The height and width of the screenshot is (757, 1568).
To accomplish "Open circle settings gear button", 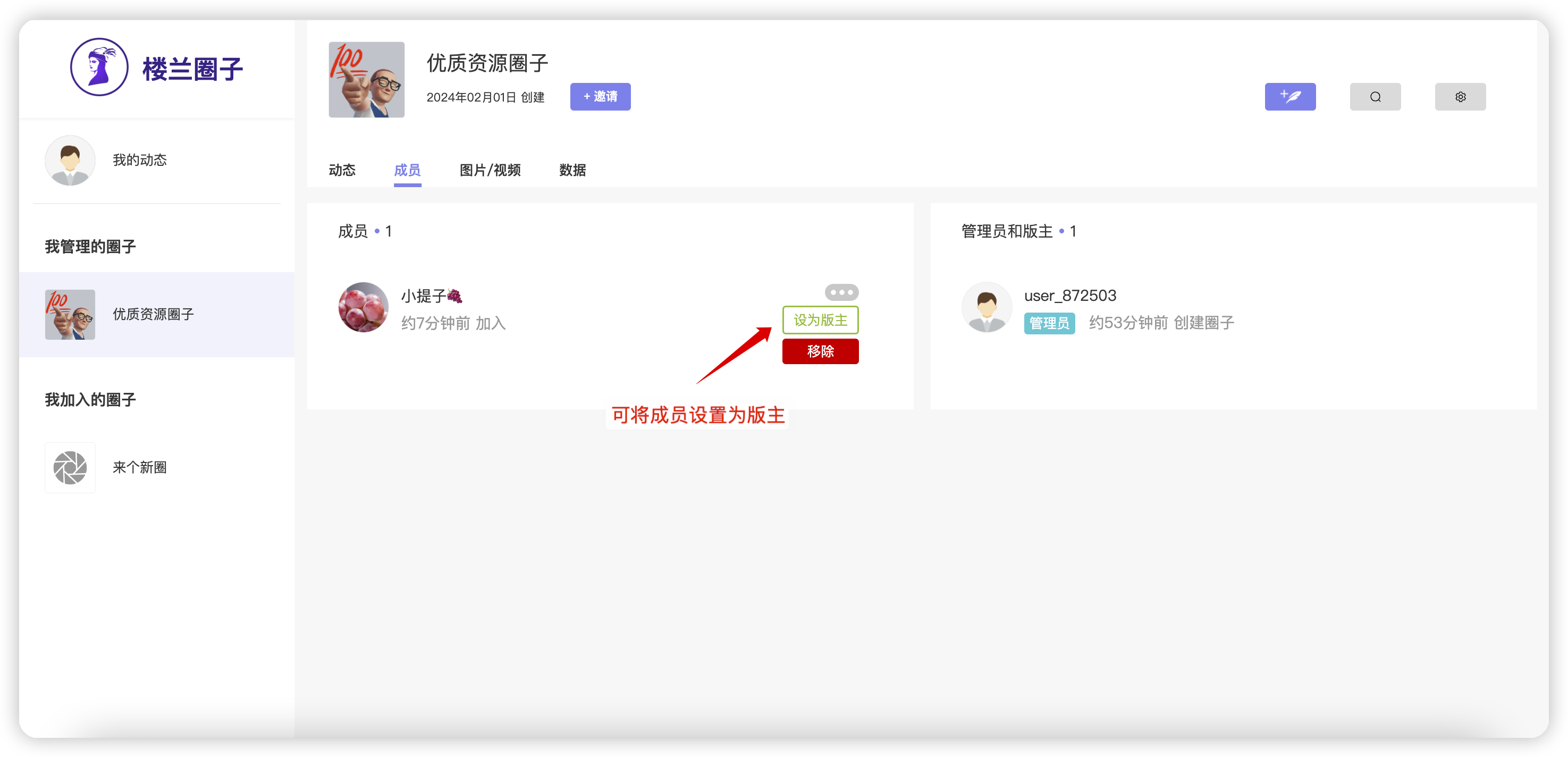I will (1460, 97).
